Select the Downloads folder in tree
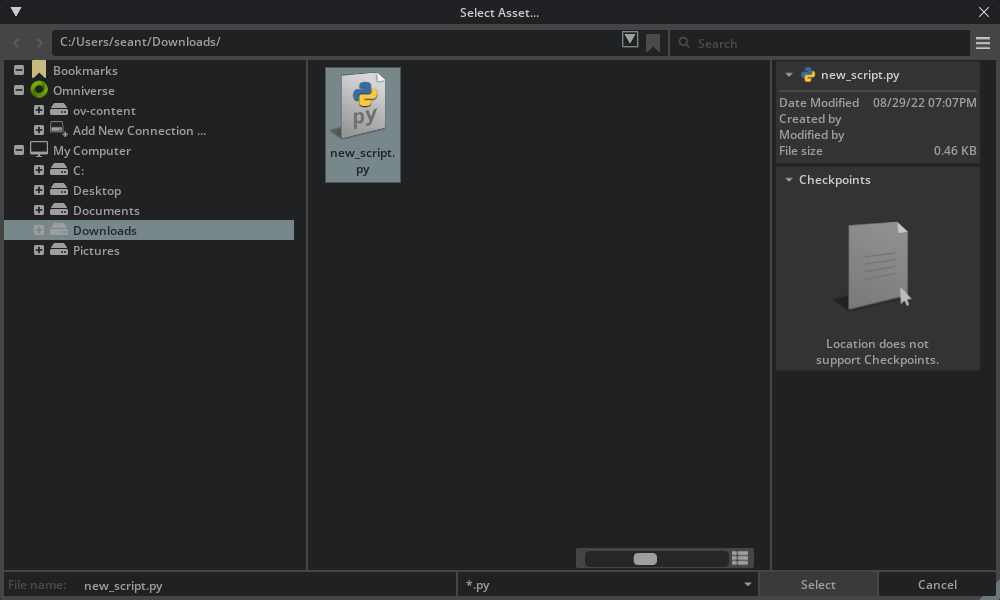Screen dimensions: 1000x600 (104, 230)
